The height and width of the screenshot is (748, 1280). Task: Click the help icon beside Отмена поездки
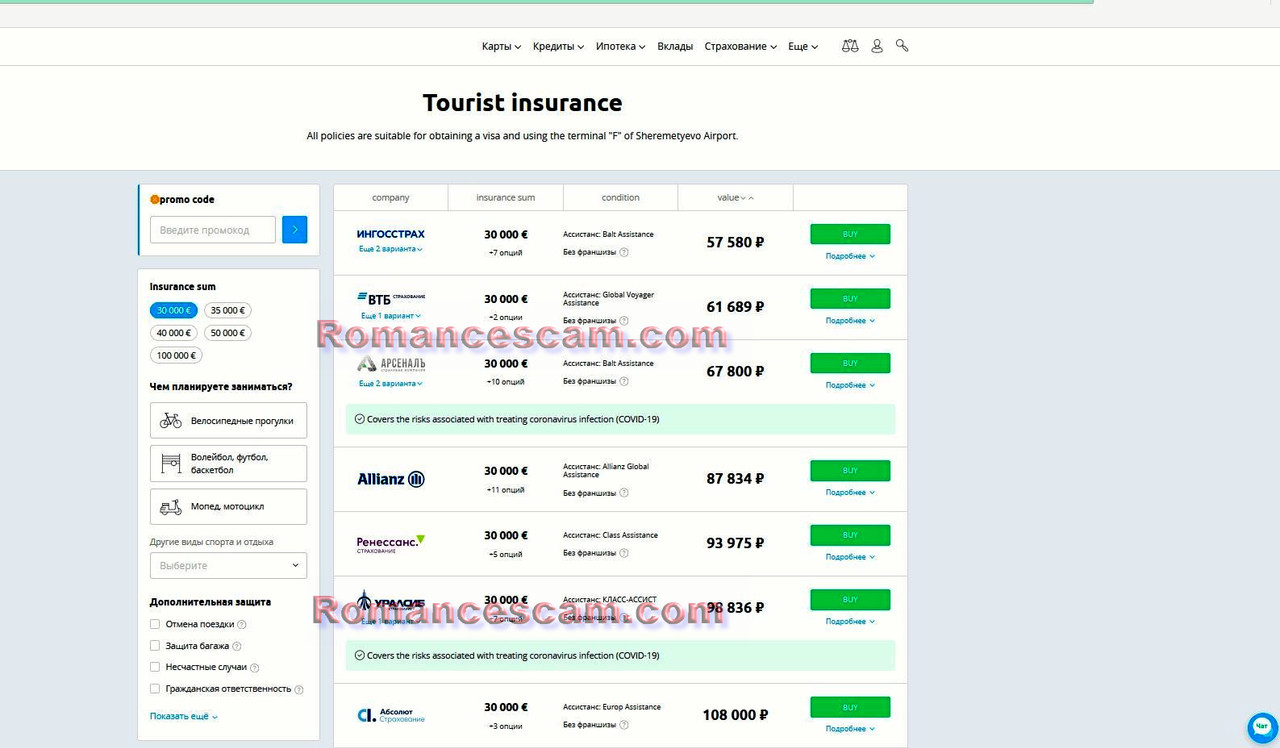pyautogui.click(x=242, y=625)
